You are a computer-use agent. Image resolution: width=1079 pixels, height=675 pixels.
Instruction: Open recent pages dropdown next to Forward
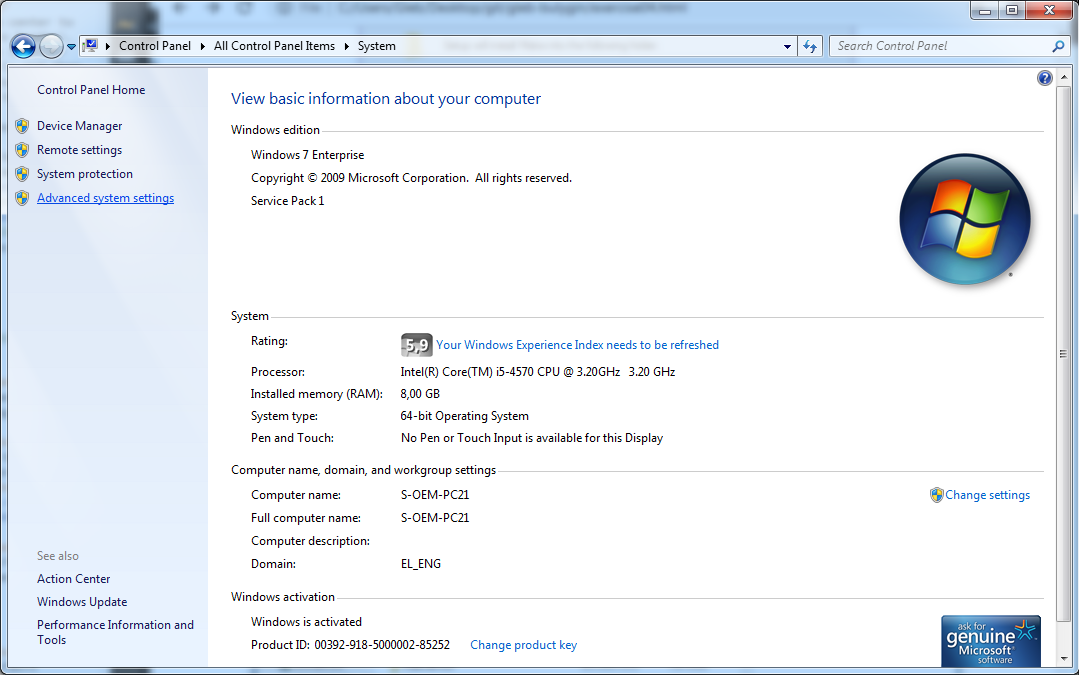pyautogui.click(x=71, y=47)
